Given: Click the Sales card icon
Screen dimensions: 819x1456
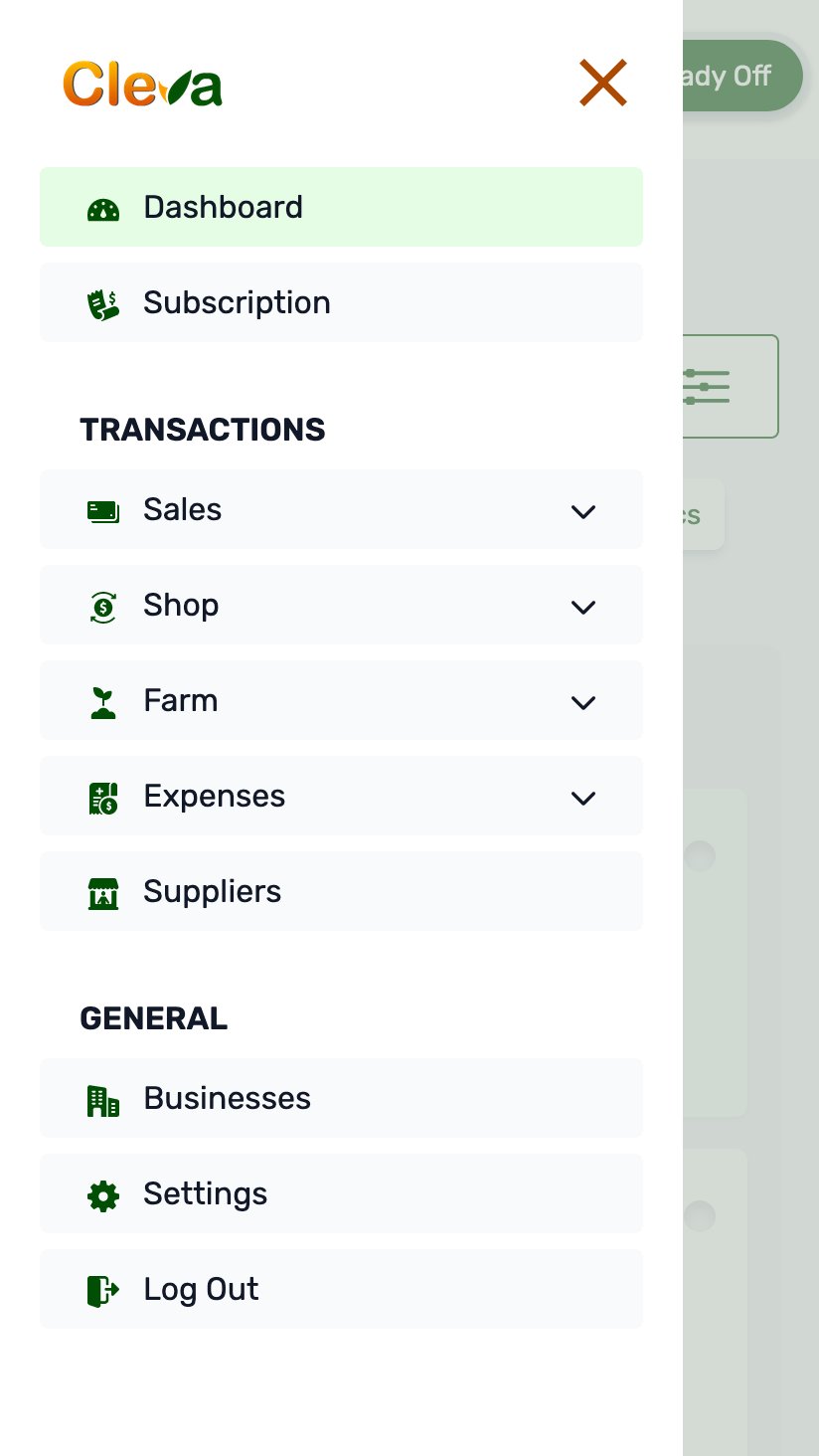Looking at the screenshot, I should click(103, 510).
